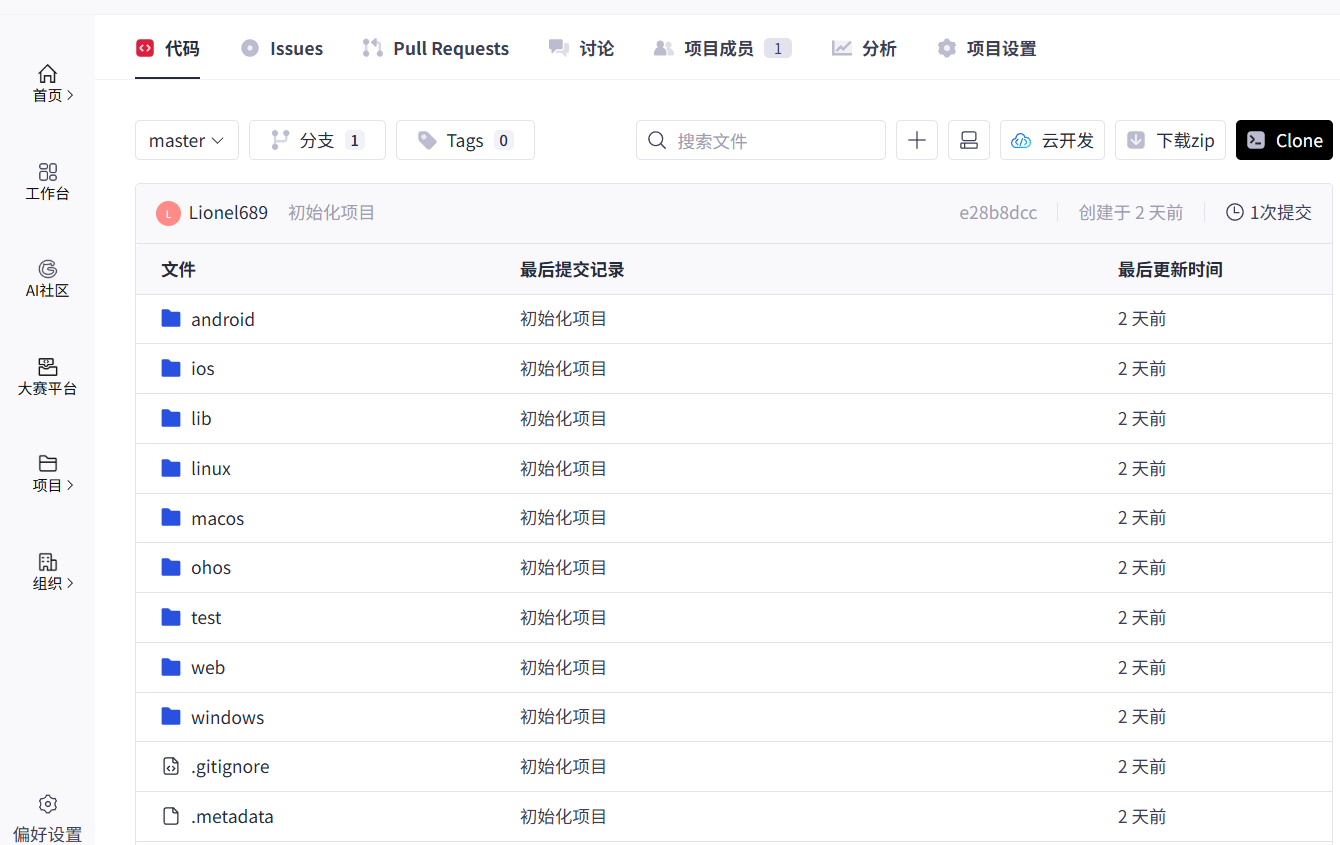Open 偏好设置 gear icon in sidebar

[47, 804]
